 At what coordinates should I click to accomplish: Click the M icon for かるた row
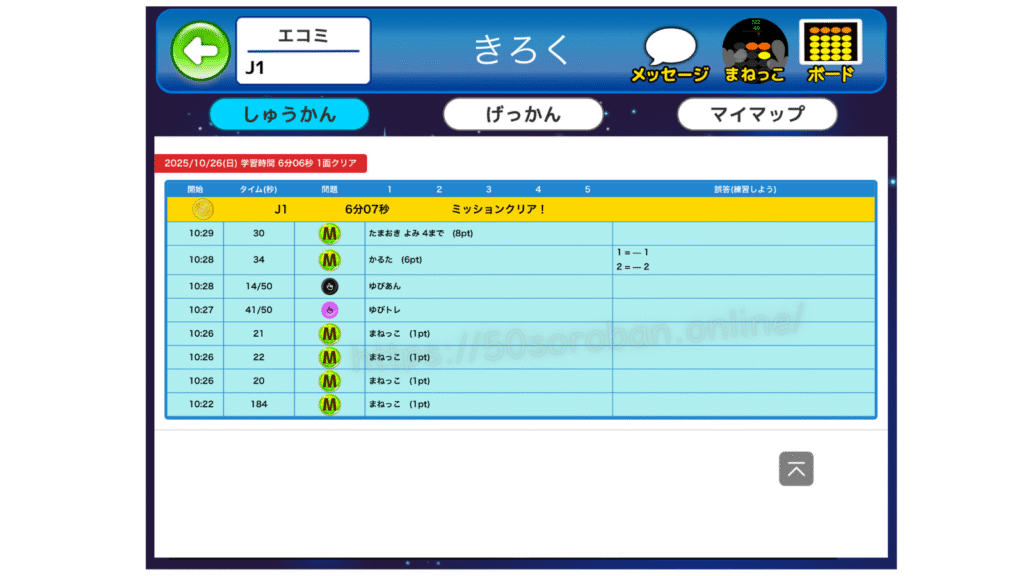pyautogui.click(x=329, y=260)
